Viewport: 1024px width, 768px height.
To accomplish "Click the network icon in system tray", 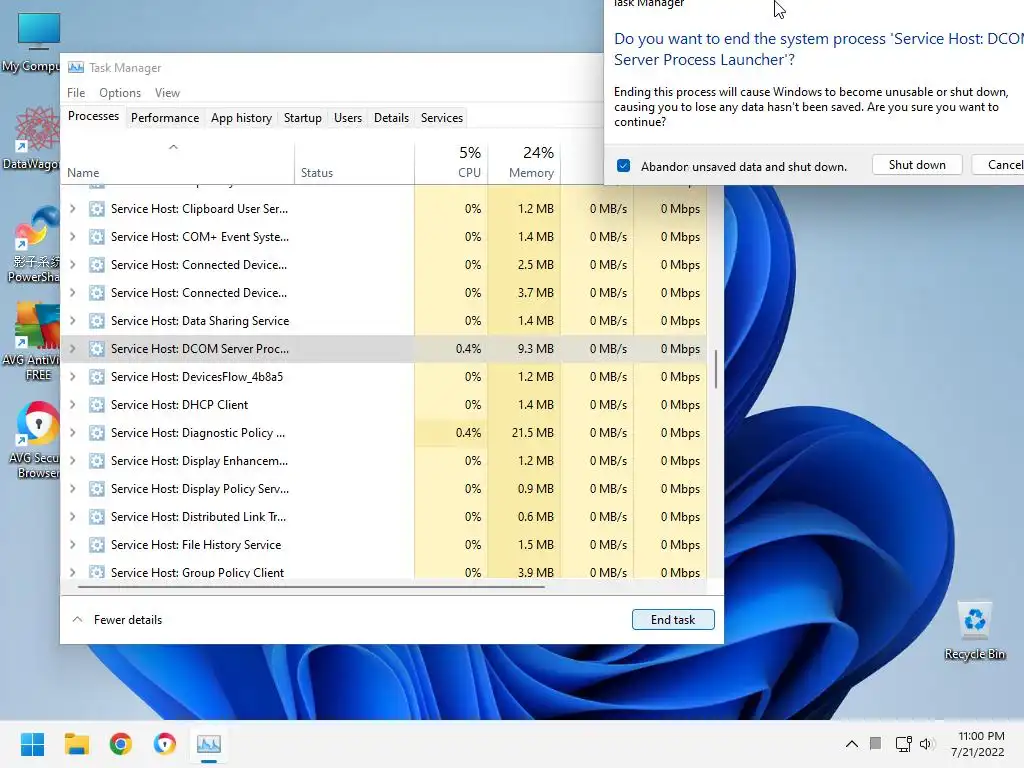I will tap(903, 744).
